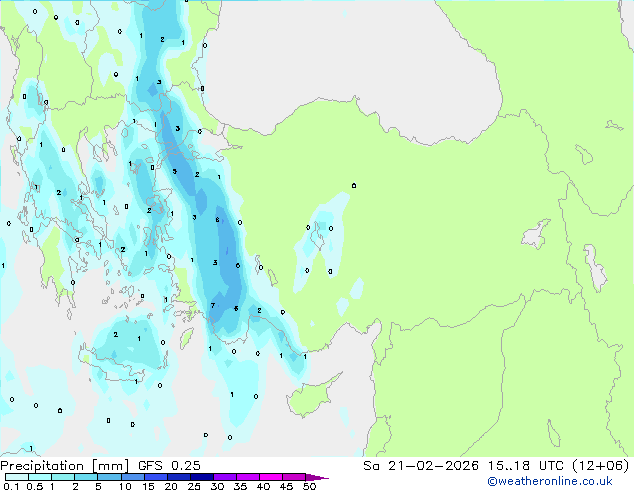The image size is (634, 490).
Task: Click the '45' legend scale label
Action: coord(286,486)
